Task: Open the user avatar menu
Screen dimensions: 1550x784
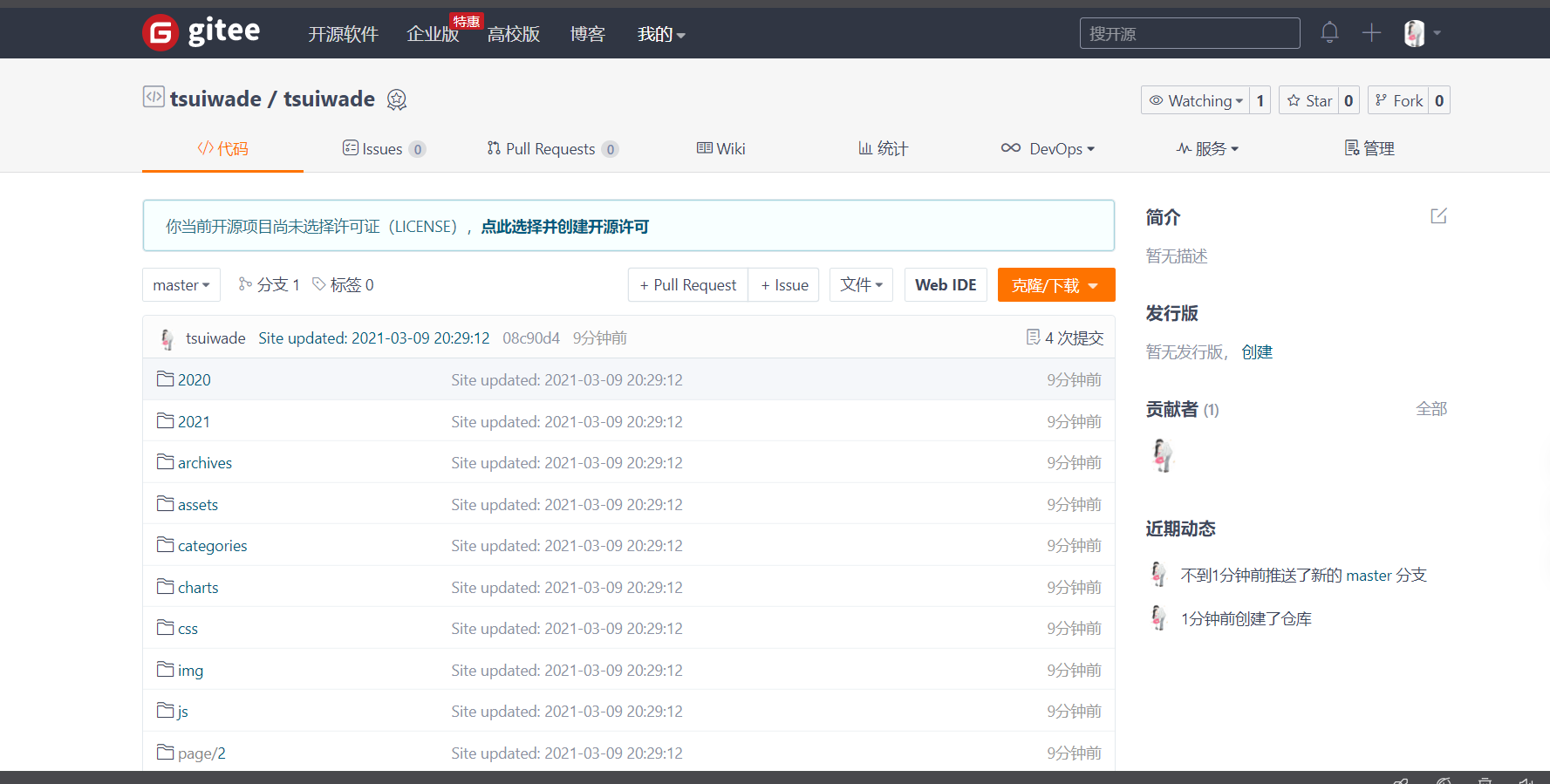Action: pos(1422,33)
